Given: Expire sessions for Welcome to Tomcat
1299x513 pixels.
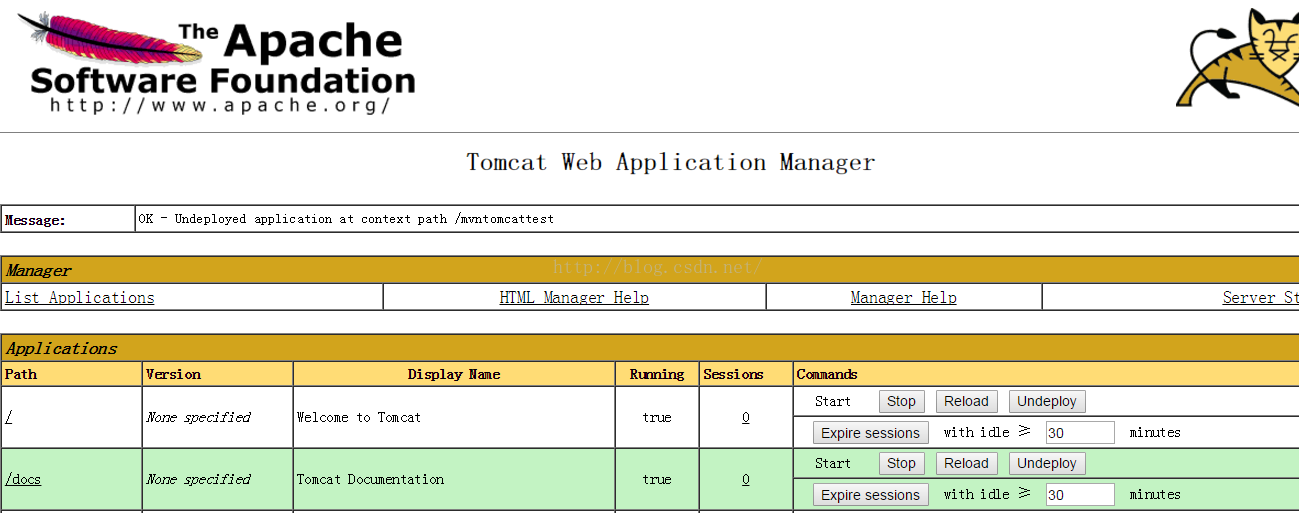Looking at the screenshot, I should pos(870,433).
